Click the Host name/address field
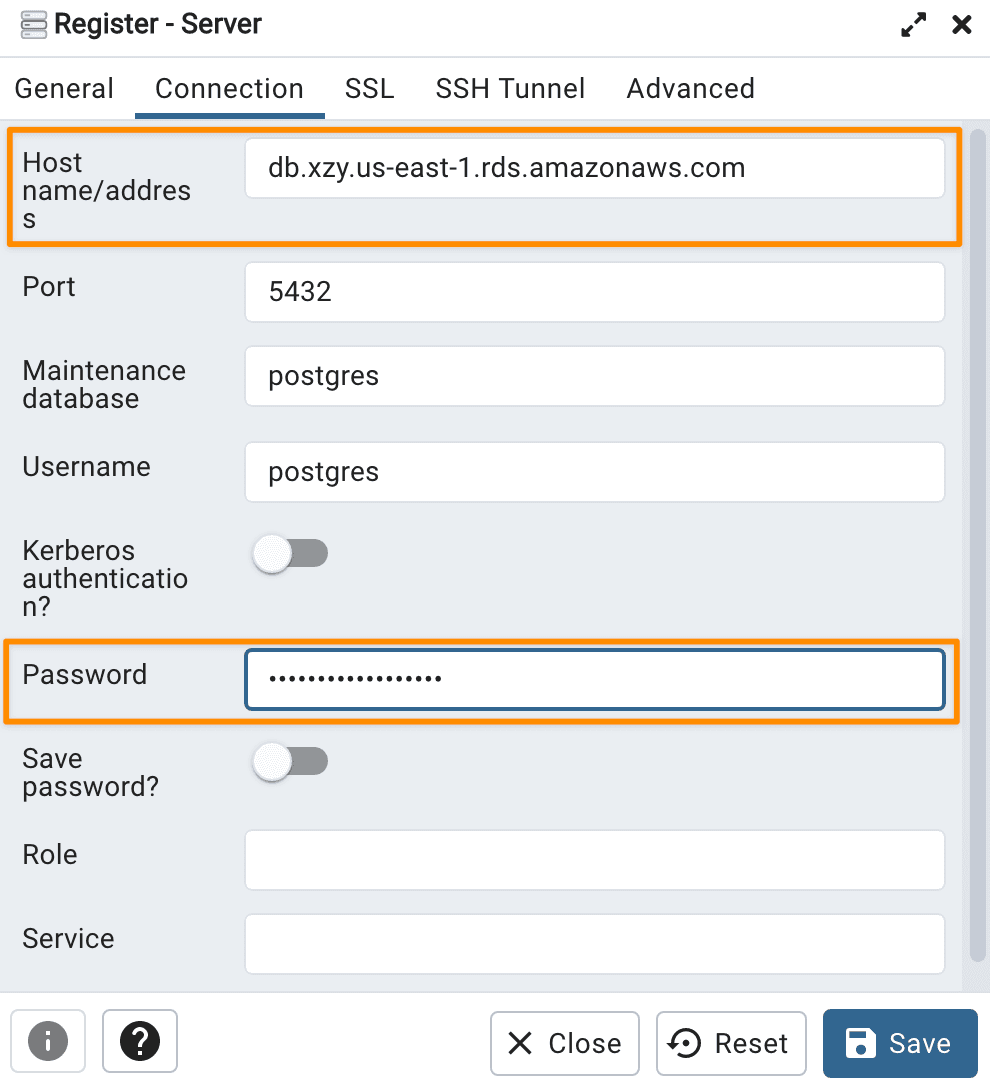 click(x=595, y=168)
